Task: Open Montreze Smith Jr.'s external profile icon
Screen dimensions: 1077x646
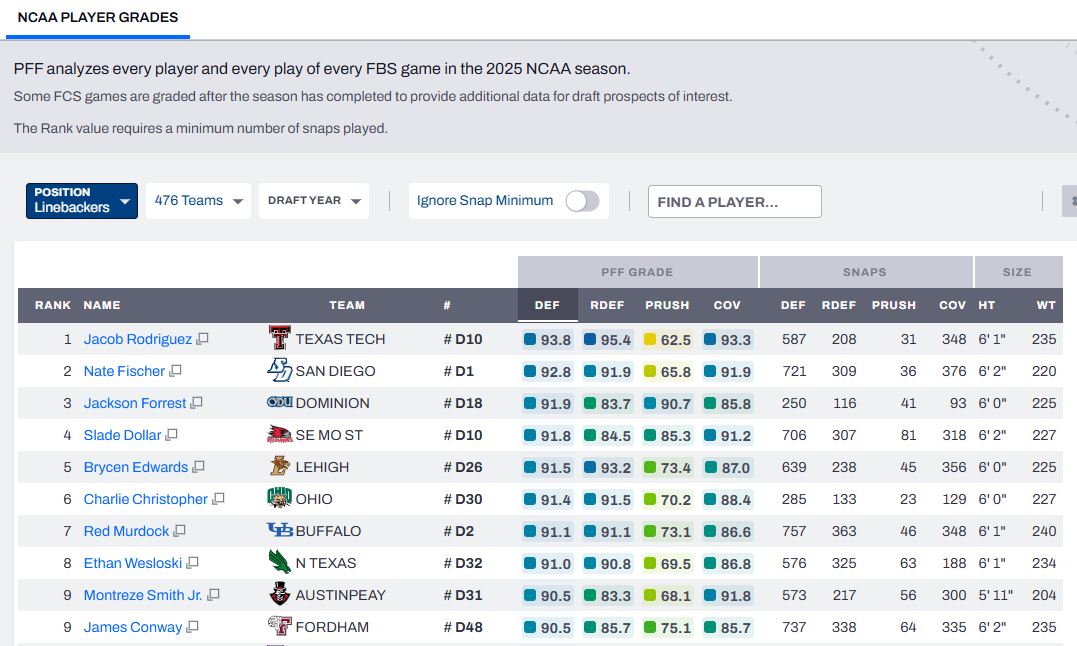Action: point(214,595)
